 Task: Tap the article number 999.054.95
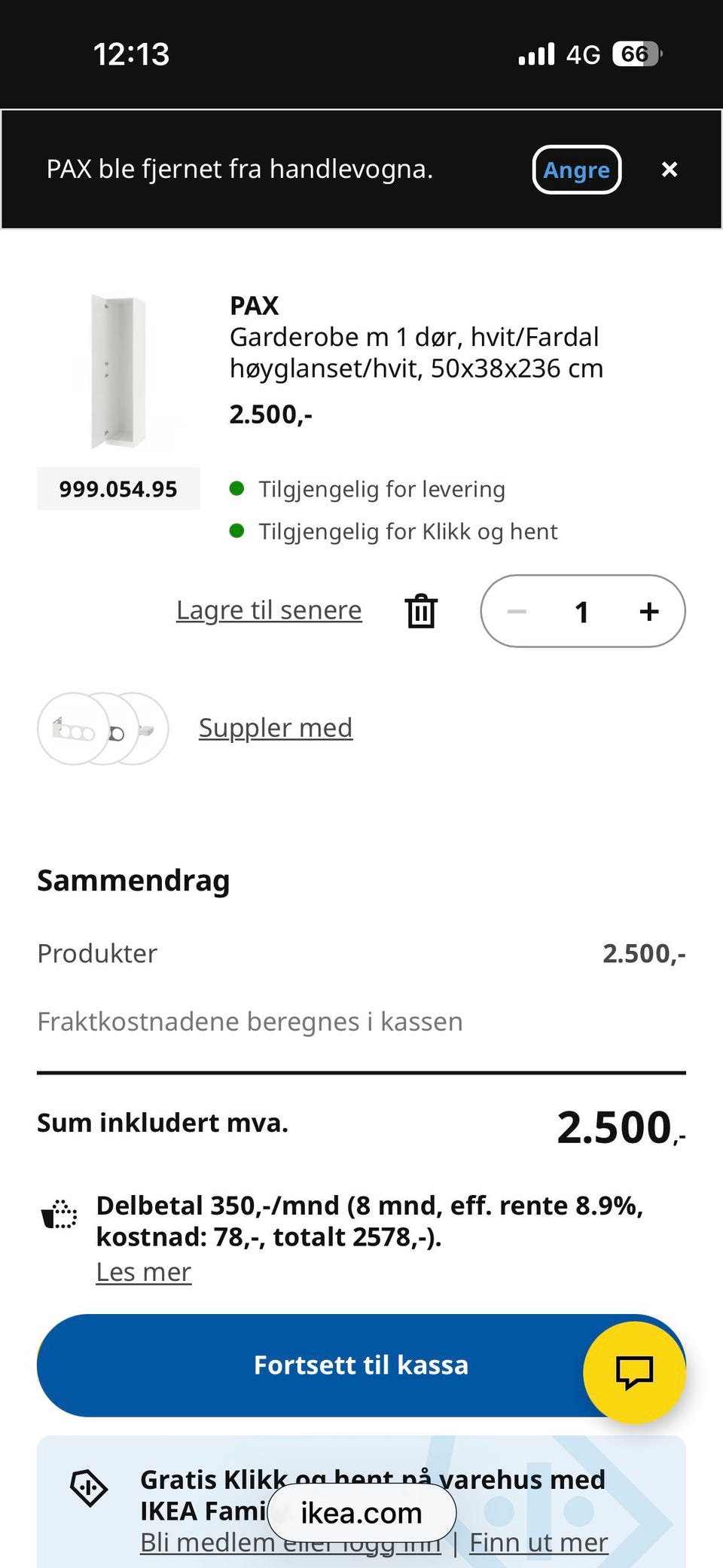(118, 489)
